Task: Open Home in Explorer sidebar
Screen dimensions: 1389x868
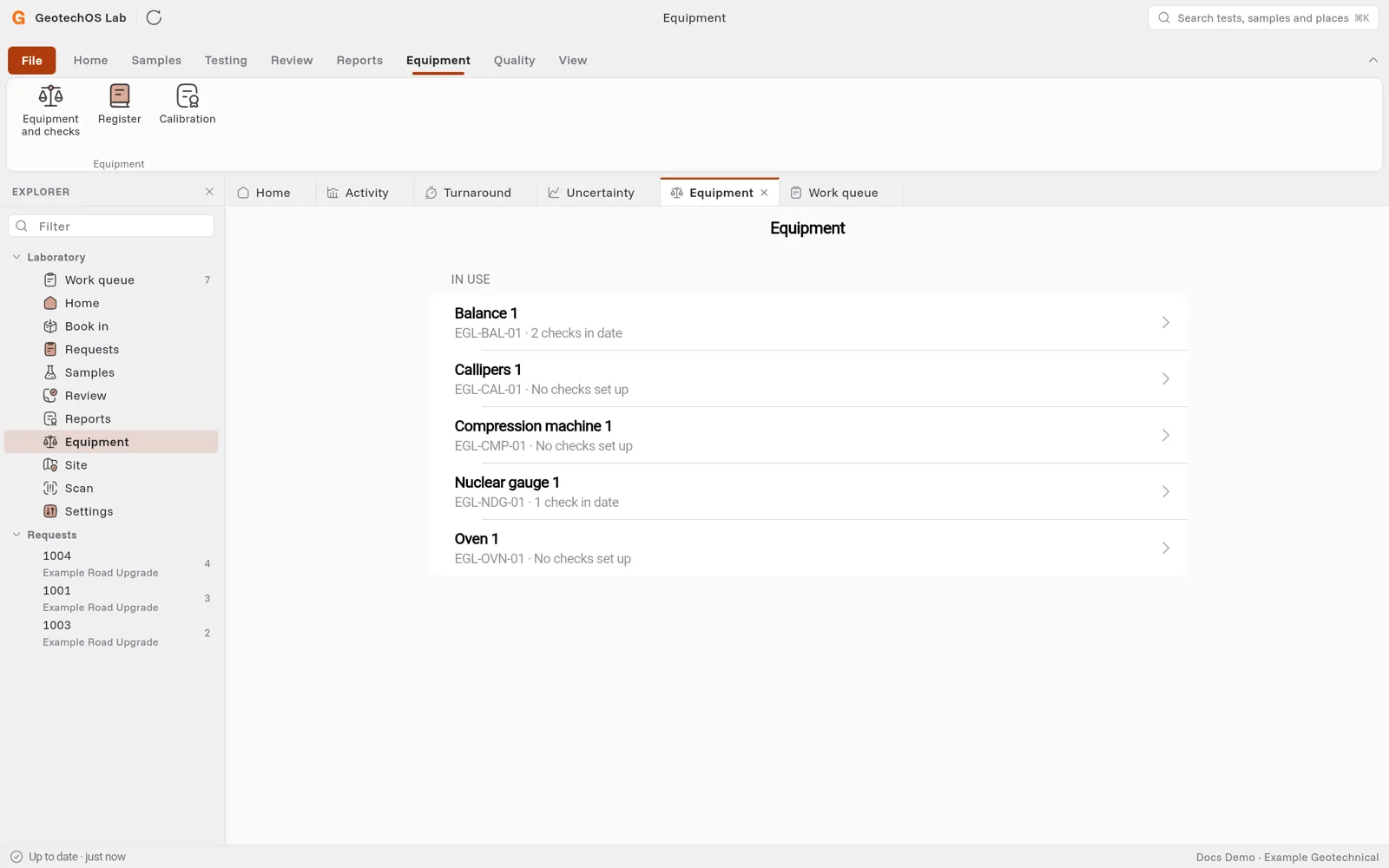Action: tap(111, 303)
